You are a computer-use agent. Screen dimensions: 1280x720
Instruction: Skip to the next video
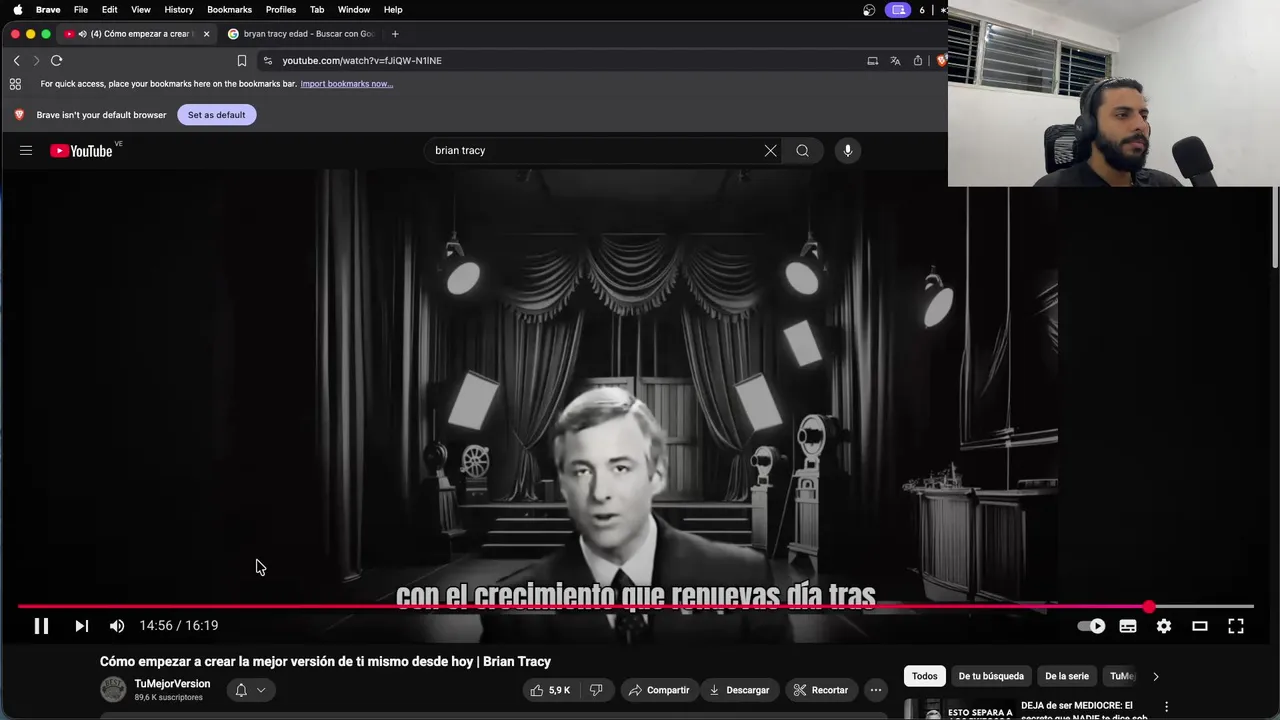tap(82, 626)
